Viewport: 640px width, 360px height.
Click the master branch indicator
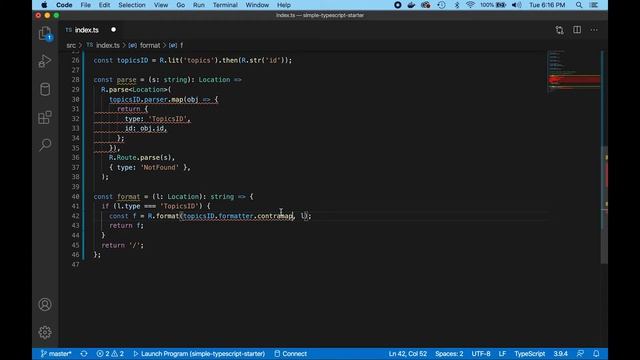[x=56, y=354]
